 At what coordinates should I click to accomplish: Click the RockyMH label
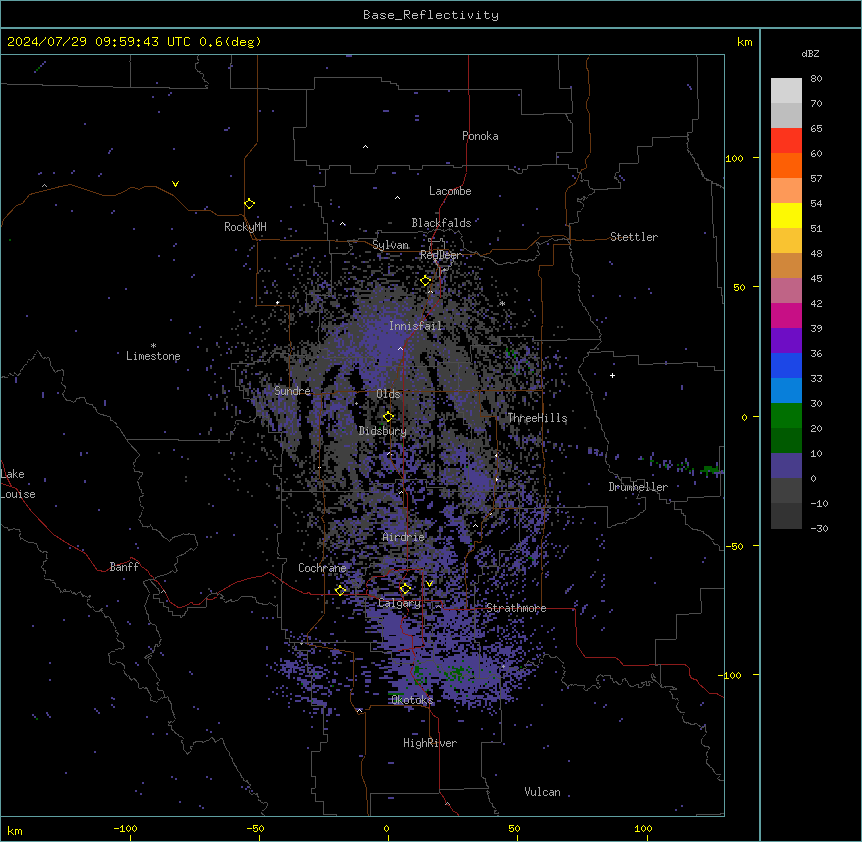click(x=245, y=227)
